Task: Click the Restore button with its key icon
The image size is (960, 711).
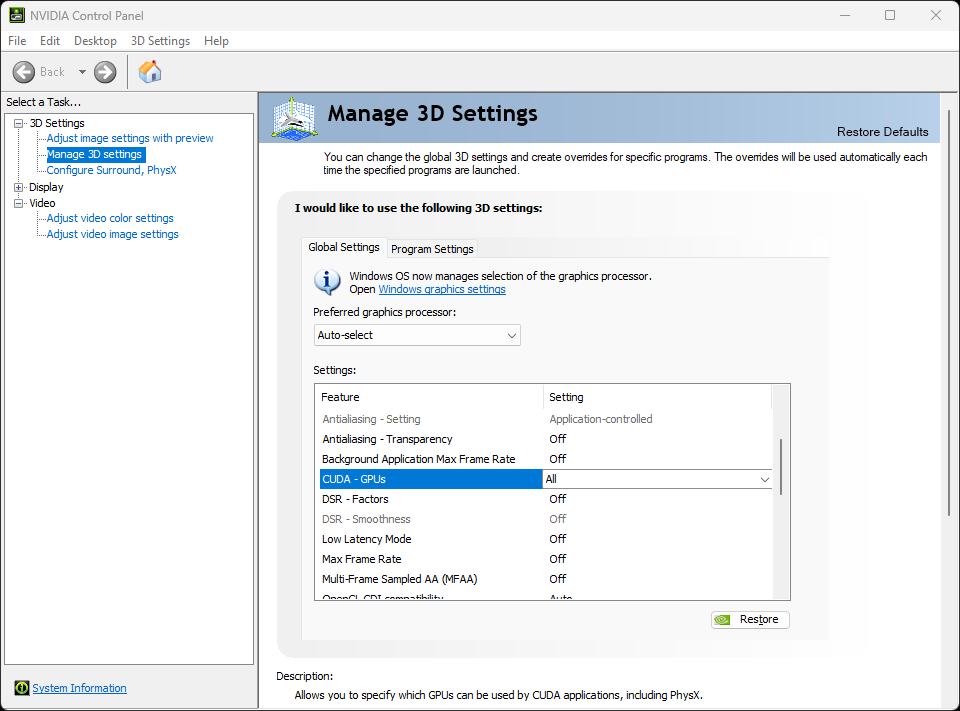Action: [x=749, y=619]
